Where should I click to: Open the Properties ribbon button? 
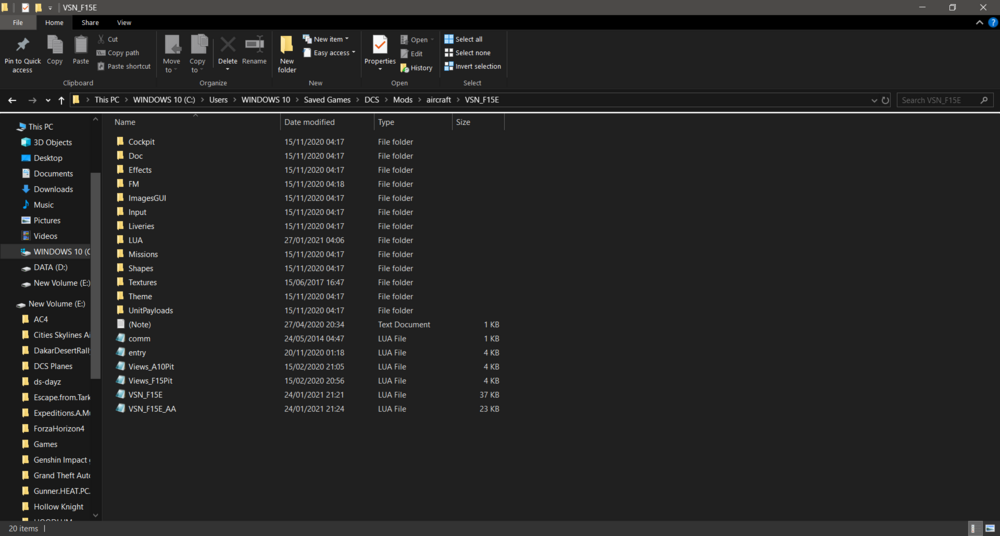380,50
